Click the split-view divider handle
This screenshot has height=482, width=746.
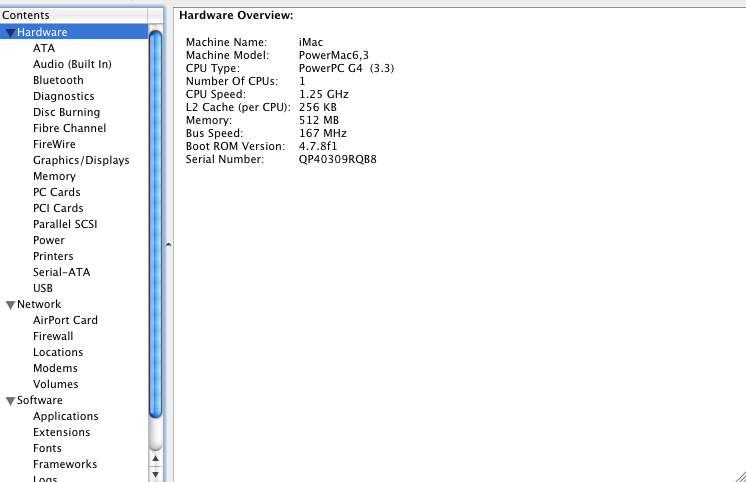168,245
